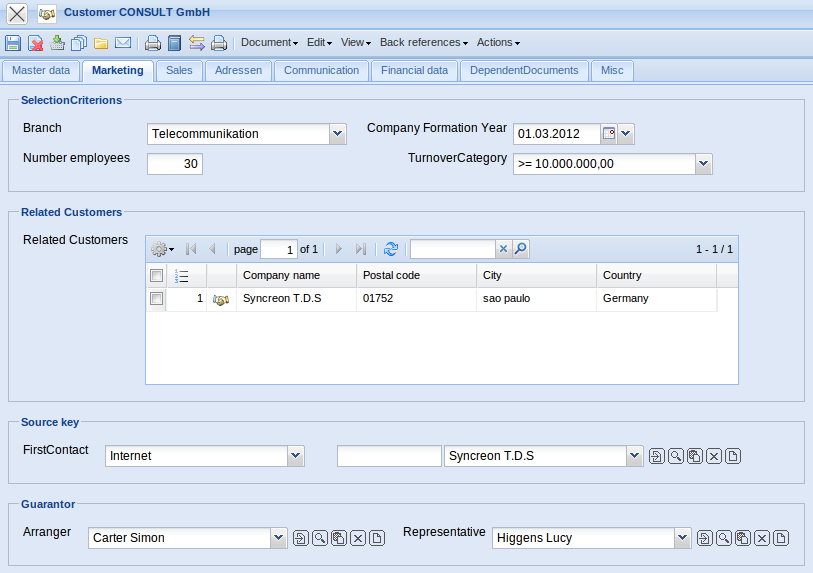Click the envelope email icon in toolbar
The width and height of the screenshot is (813, 573).
tap(123, 43)
